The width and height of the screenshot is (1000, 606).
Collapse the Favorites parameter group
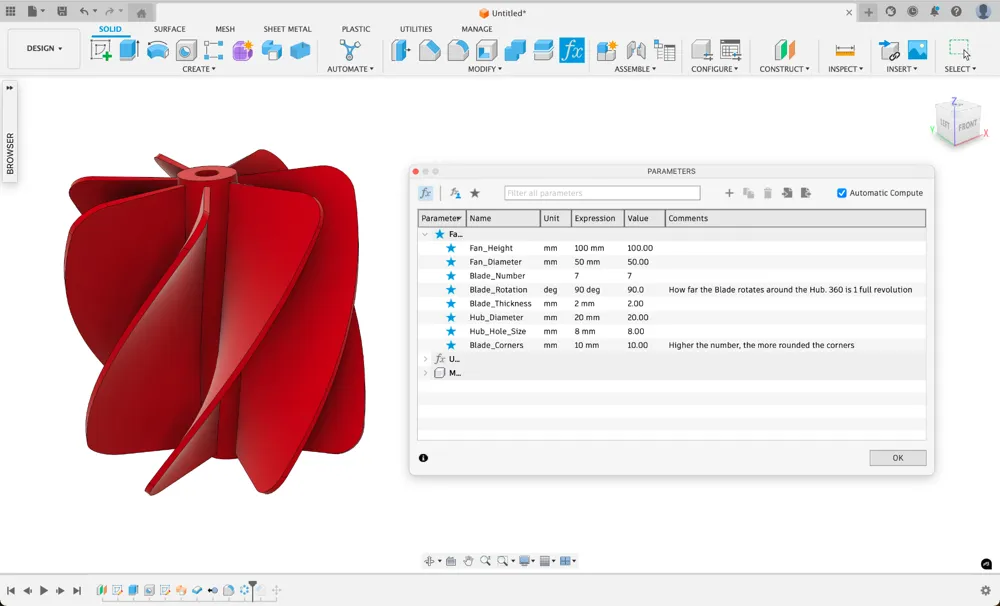coord(426,233)
